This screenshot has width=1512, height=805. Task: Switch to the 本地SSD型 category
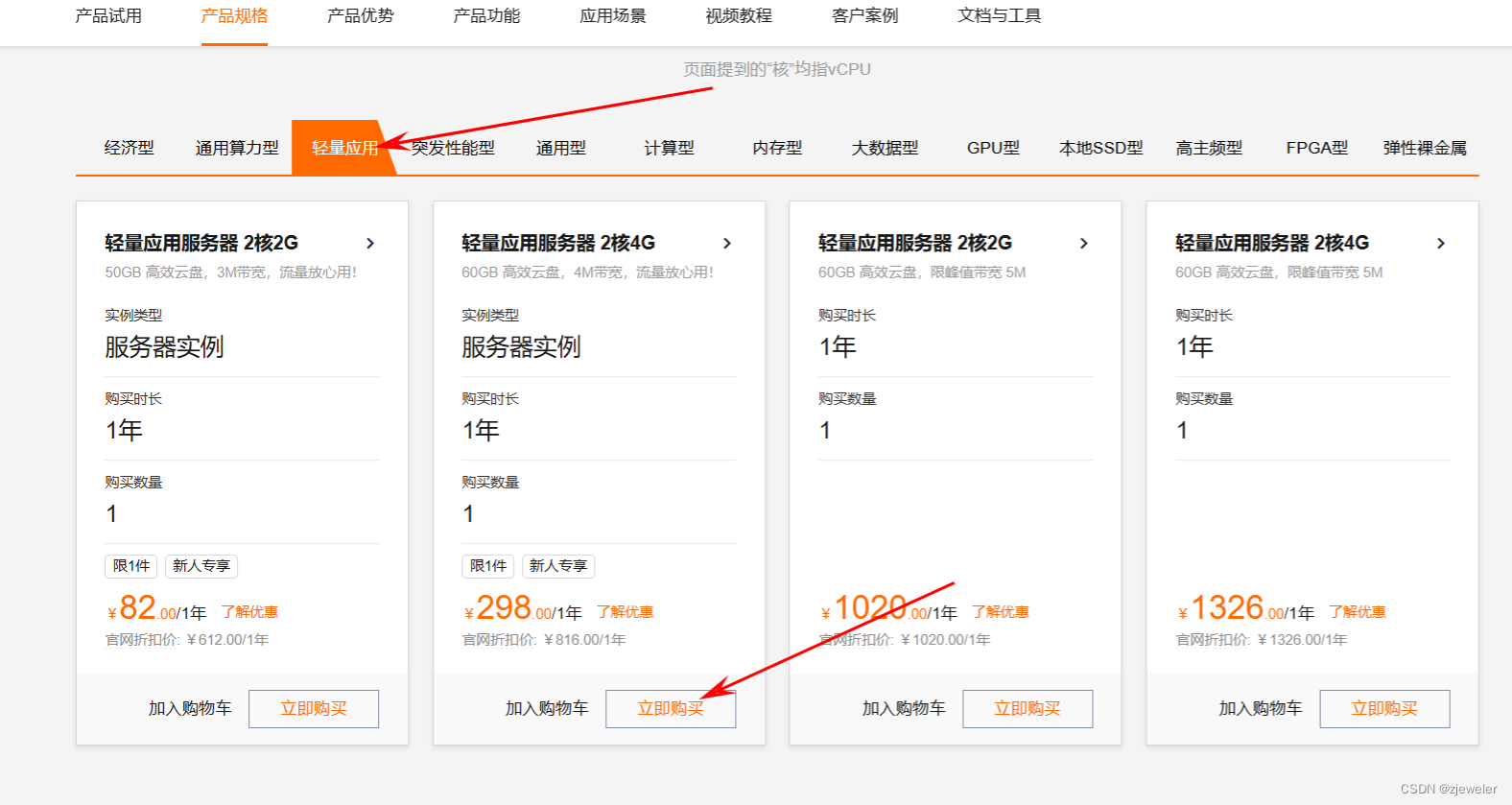[1101, 148]
